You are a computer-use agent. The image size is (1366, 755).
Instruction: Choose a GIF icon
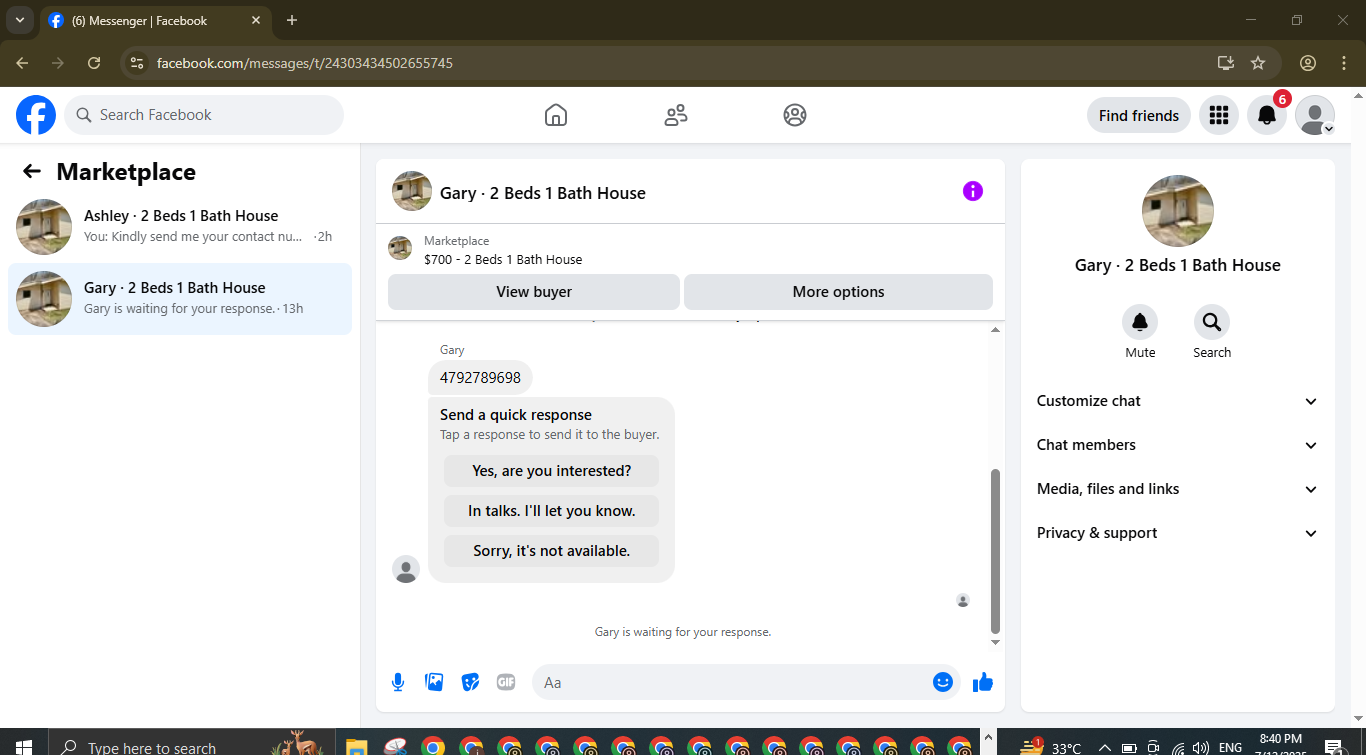506,682
